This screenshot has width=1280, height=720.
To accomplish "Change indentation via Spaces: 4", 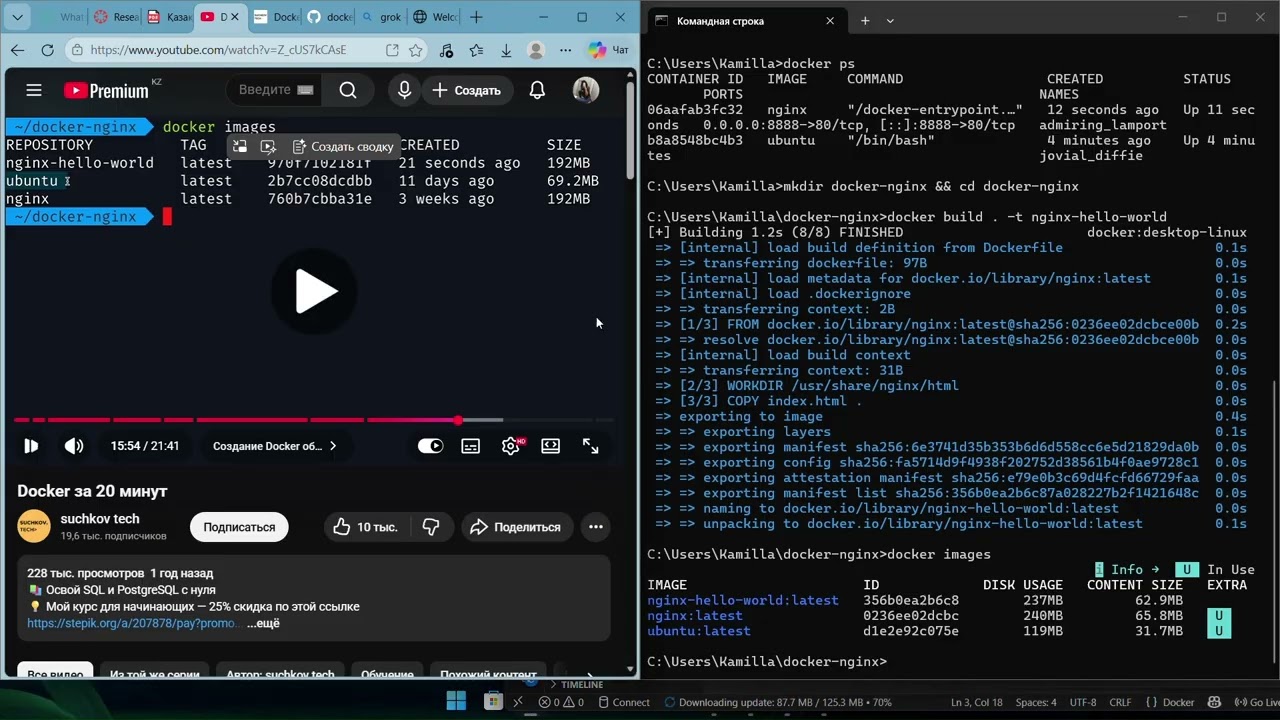I will [1036, 702].
